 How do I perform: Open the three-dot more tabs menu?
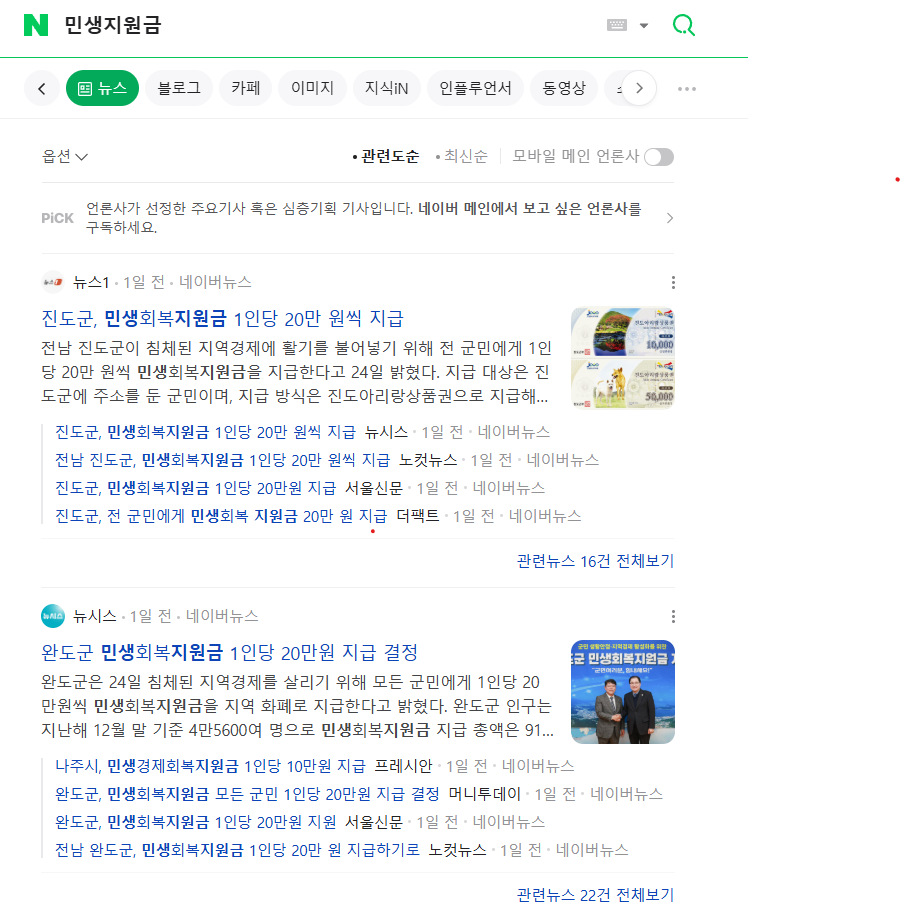click(687, 89)
